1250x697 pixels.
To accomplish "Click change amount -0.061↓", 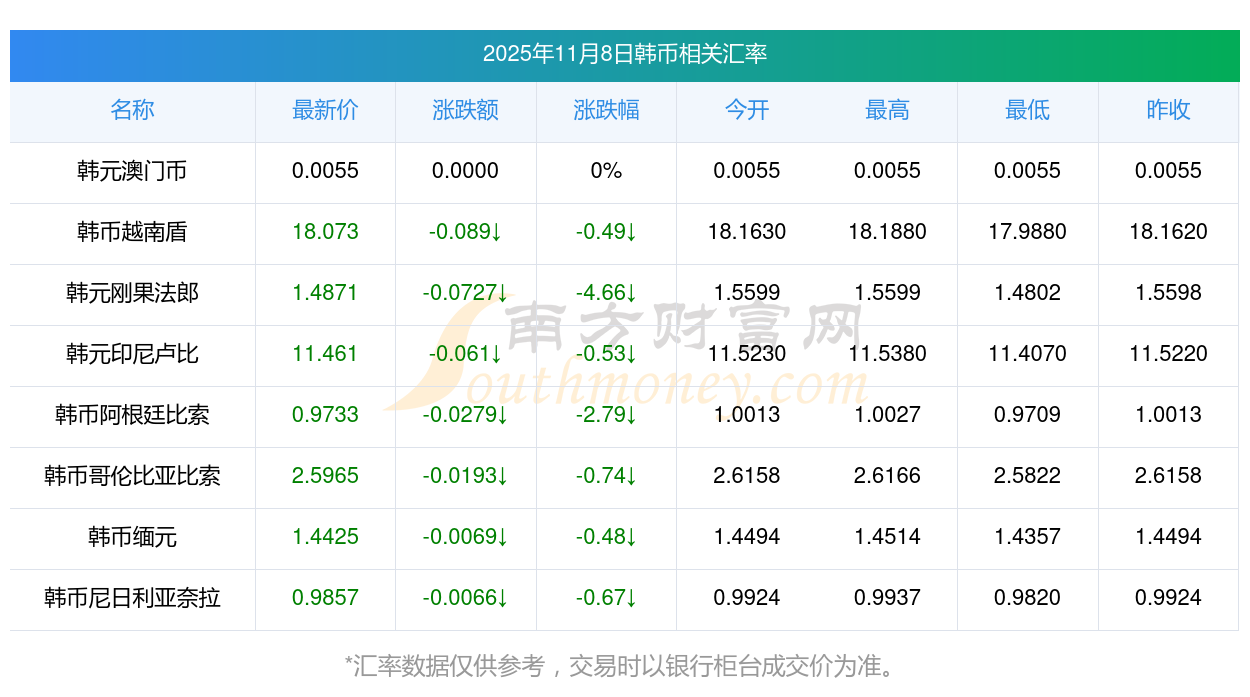I will coord(465,354).
